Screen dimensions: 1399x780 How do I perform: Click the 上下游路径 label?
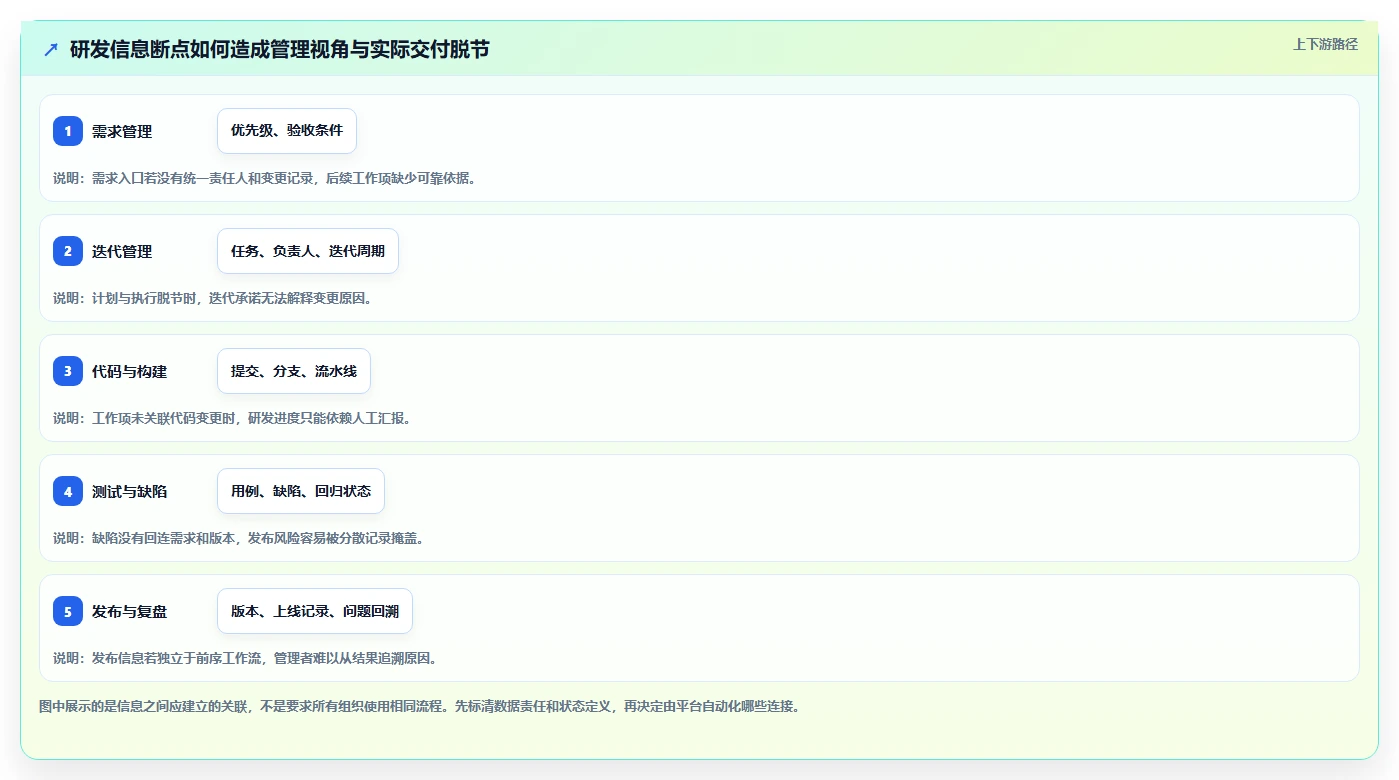click(1325, 44)
